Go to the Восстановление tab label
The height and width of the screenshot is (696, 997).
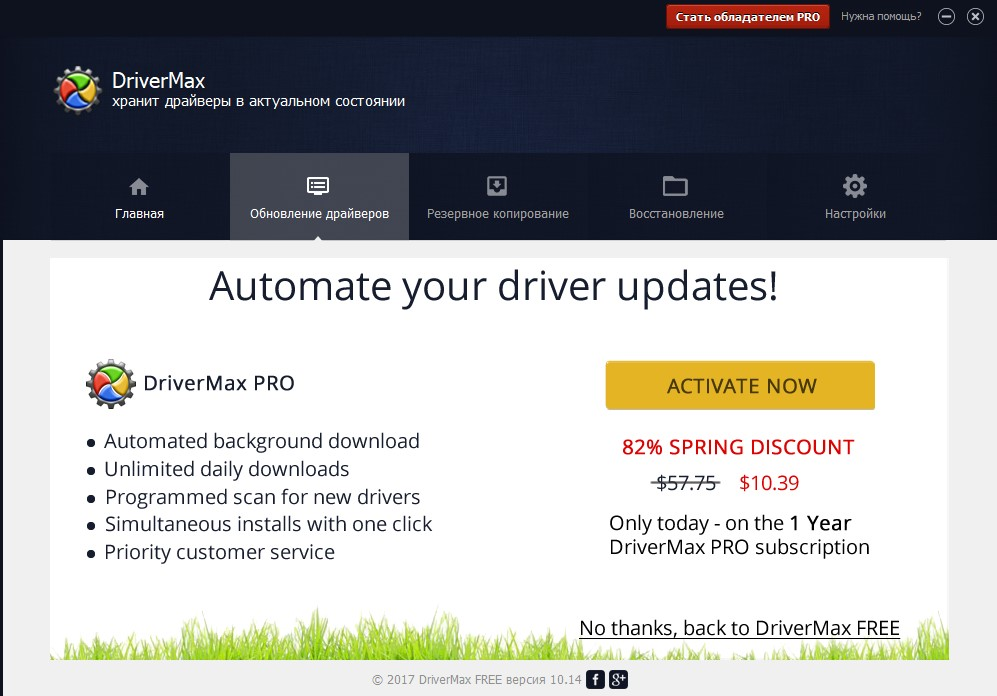tap(677, 214)
